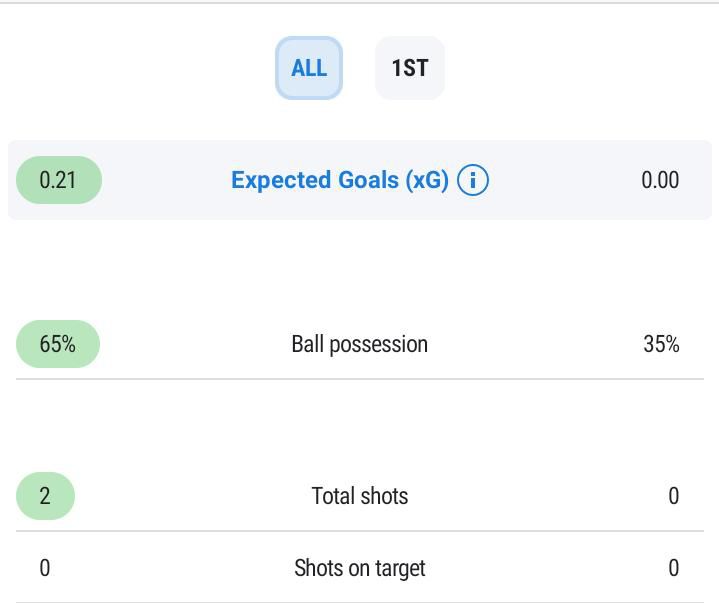Select the 65% home possession badge
This screenshot has height=603, width=719.
coord(58,344)
